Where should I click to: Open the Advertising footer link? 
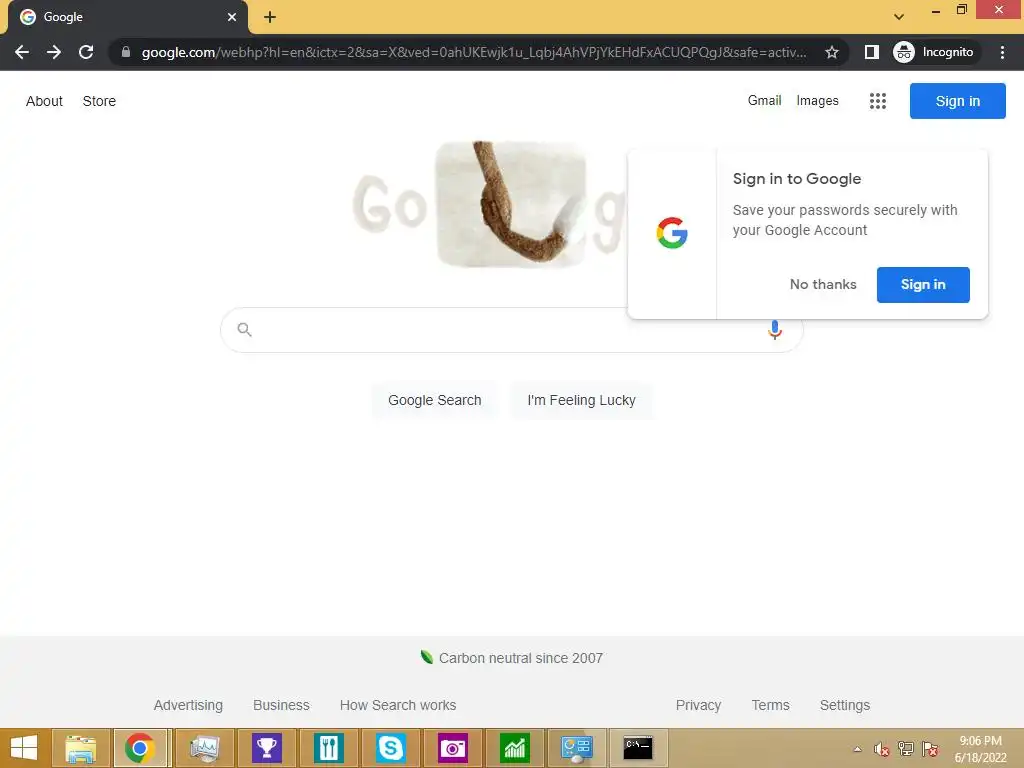point(188,705)
